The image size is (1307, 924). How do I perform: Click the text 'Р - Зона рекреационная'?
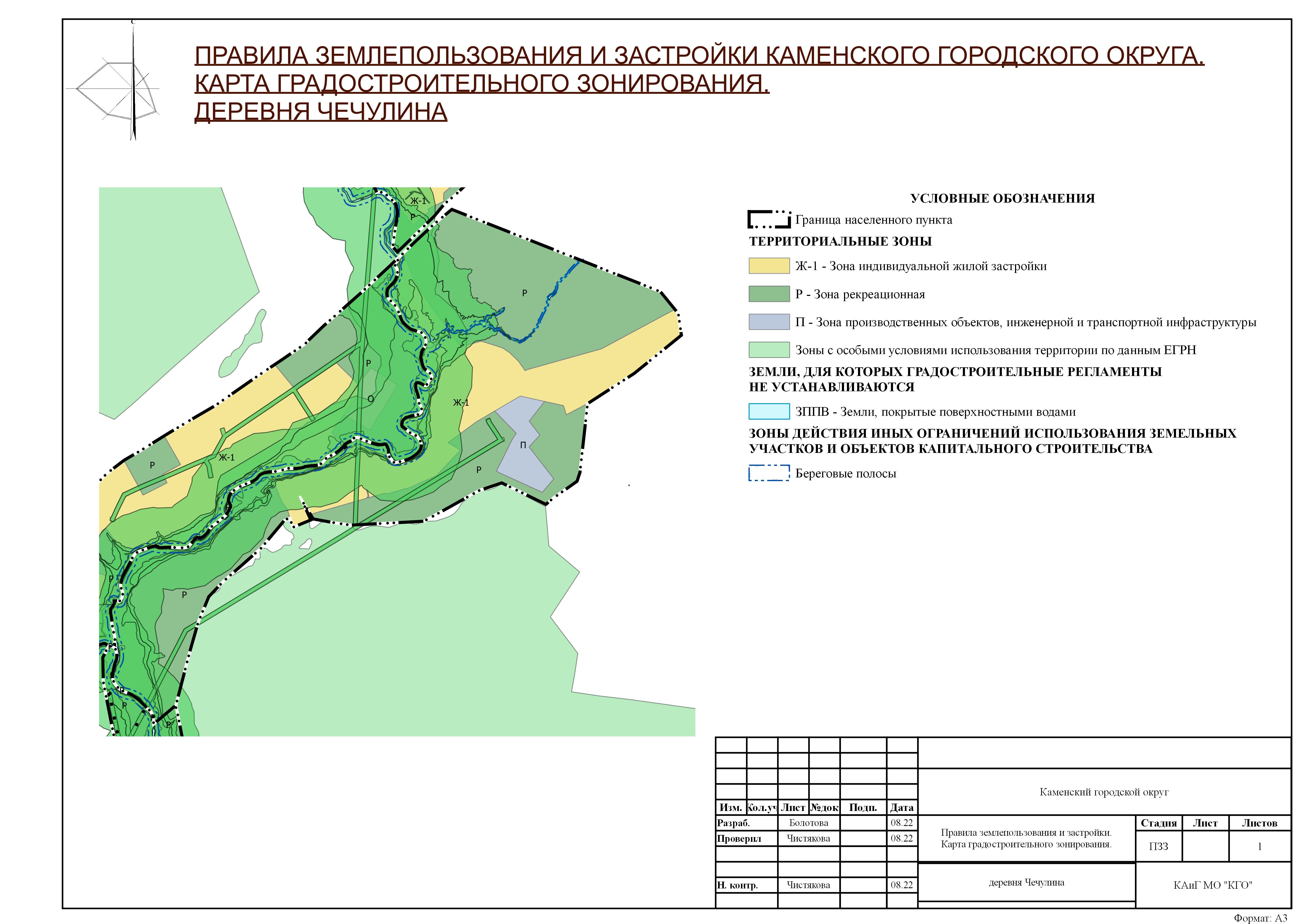click(860, 294)
